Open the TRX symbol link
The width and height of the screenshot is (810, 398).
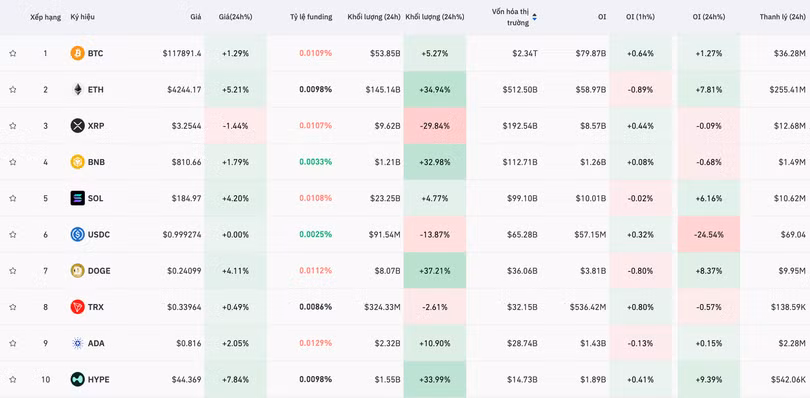point(96,307)
